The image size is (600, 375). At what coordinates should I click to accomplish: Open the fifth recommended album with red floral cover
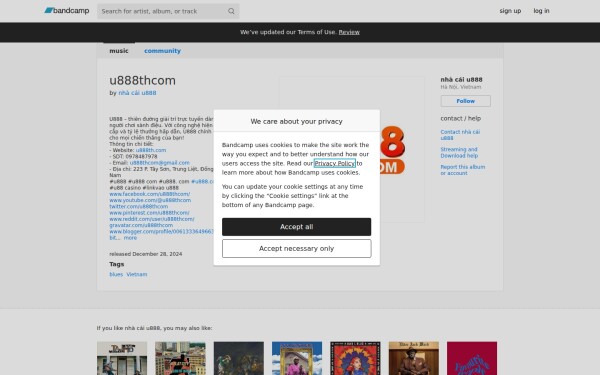tap(355, 358)
